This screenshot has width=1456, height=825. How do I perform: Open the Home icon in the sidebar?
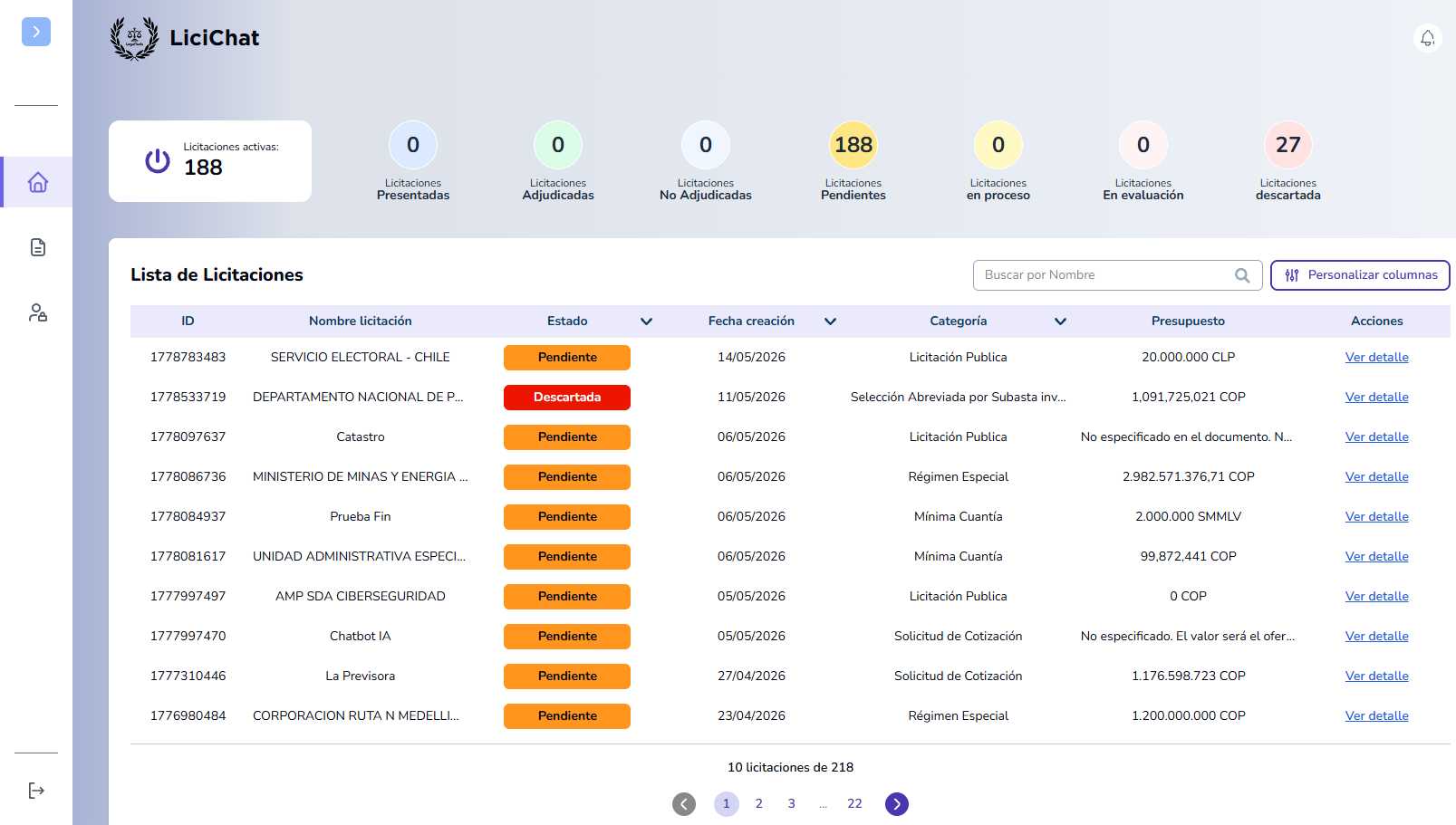(37, 182)
